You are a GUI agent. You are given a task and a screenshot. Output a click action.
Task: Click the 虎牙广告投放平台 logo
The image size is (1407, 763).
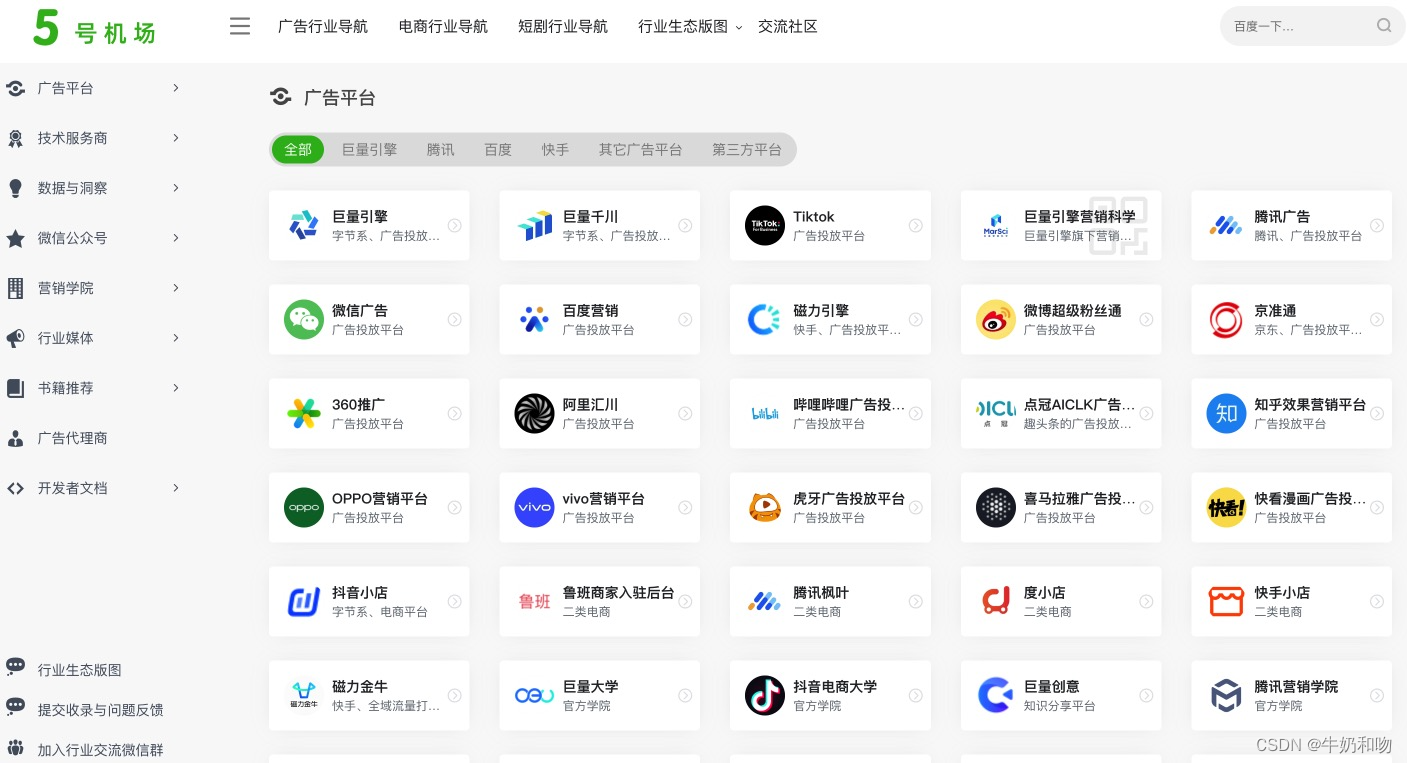click(765, 508)
